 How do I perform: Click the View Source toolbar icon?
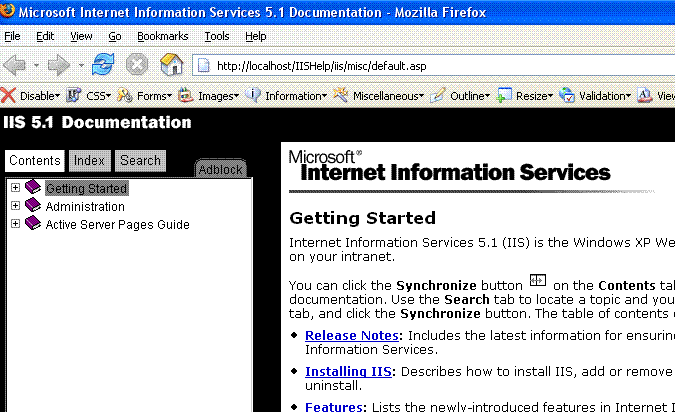[x=644, y=95]
